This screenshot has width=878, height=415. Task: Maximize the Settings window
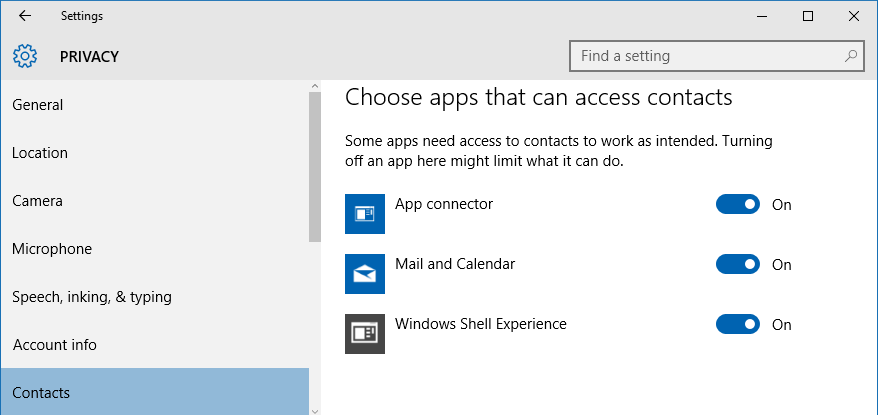807,16
